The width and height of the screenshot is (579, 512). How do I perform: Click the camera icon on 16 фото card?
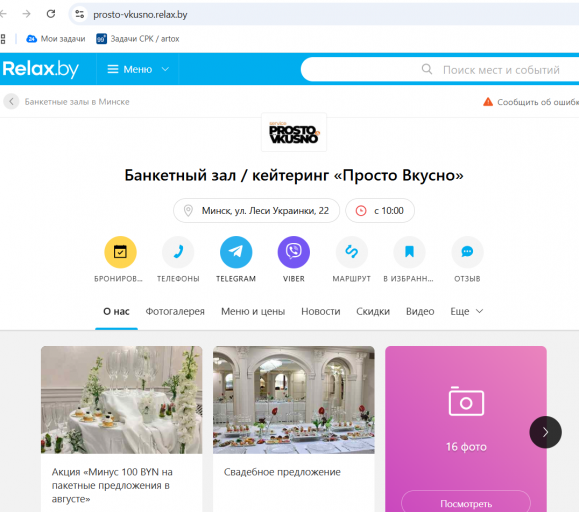pos(466,401)
